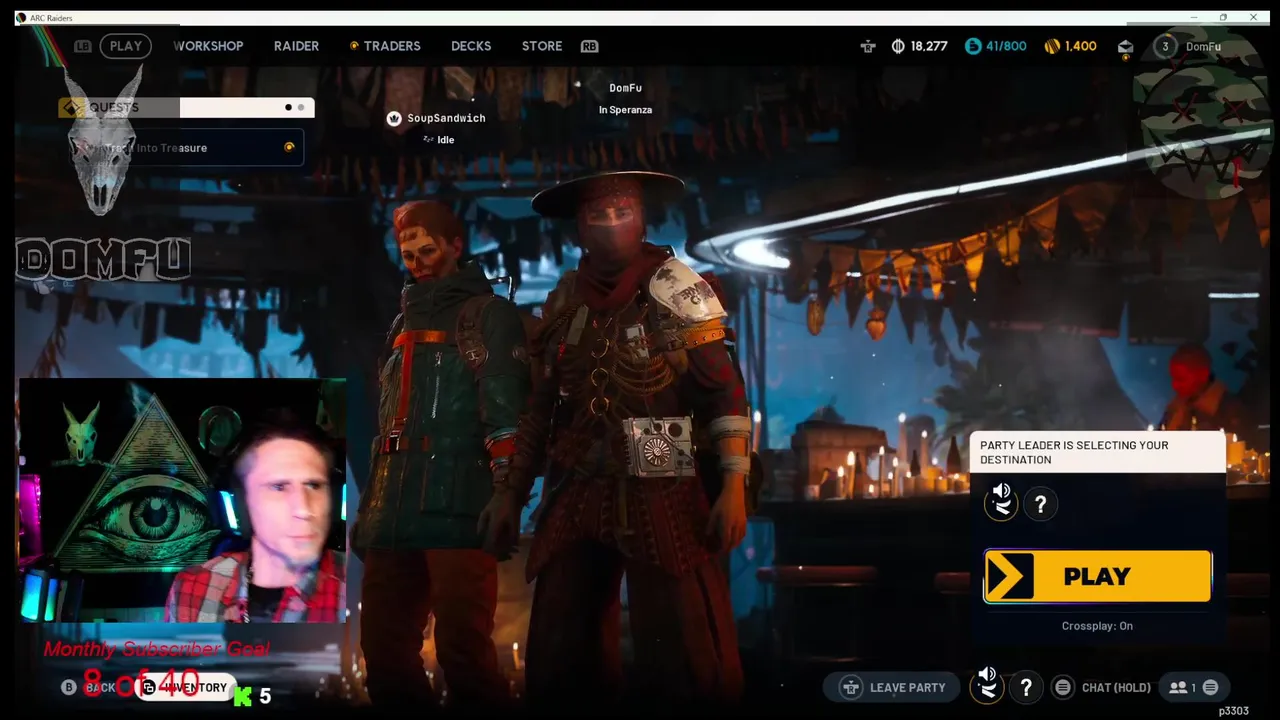Click the gold raider tokens 1,400

click(1070, 46)
